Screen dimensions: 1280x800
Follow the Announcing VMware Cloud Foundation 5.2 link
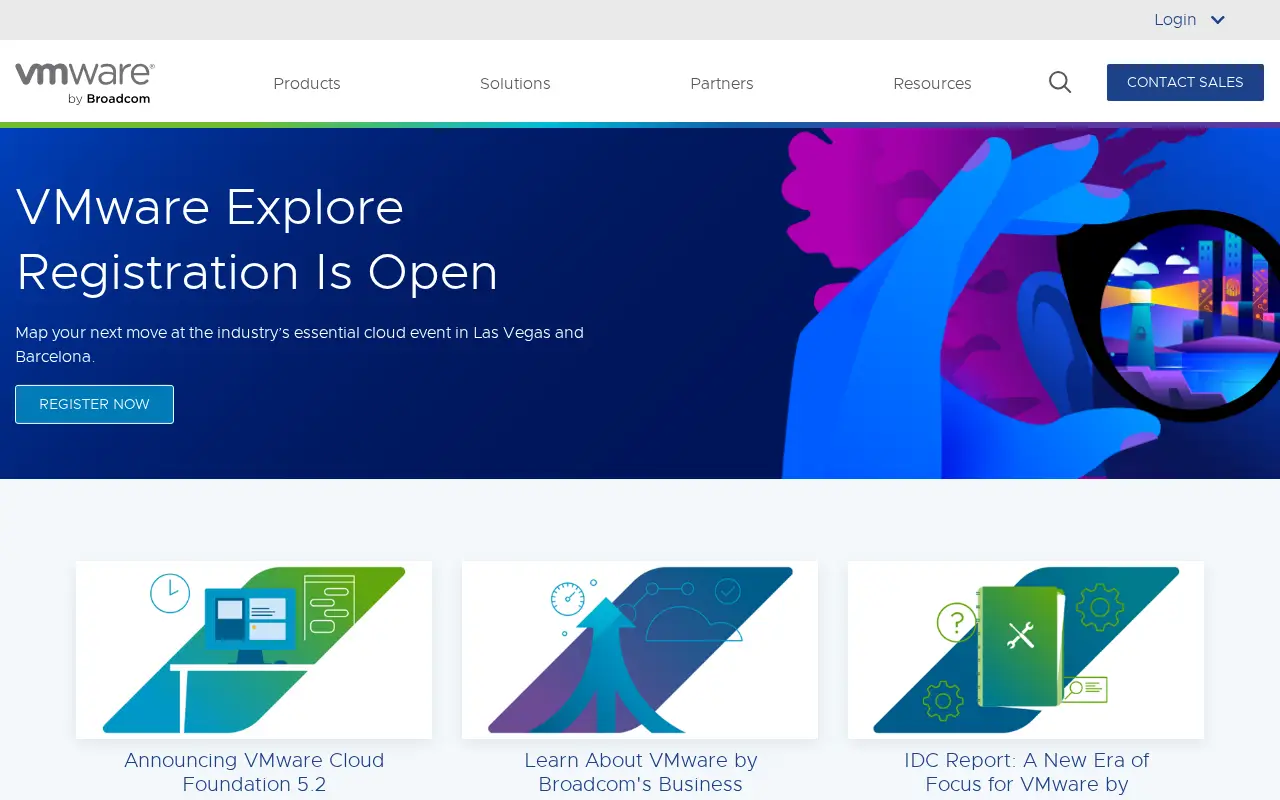coord(254,773)
